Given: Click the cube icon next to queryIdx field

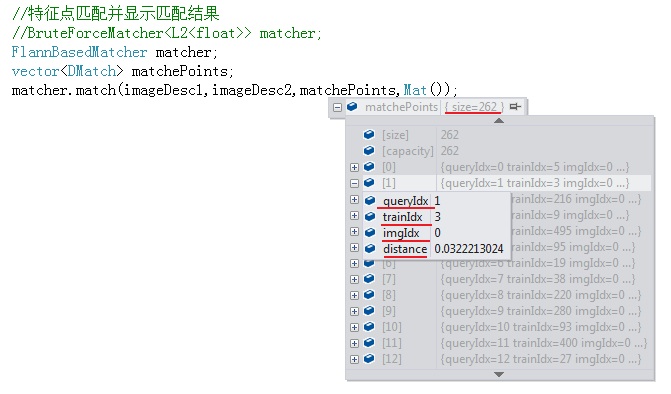Looking at the screenshot, I should point(370,201).
